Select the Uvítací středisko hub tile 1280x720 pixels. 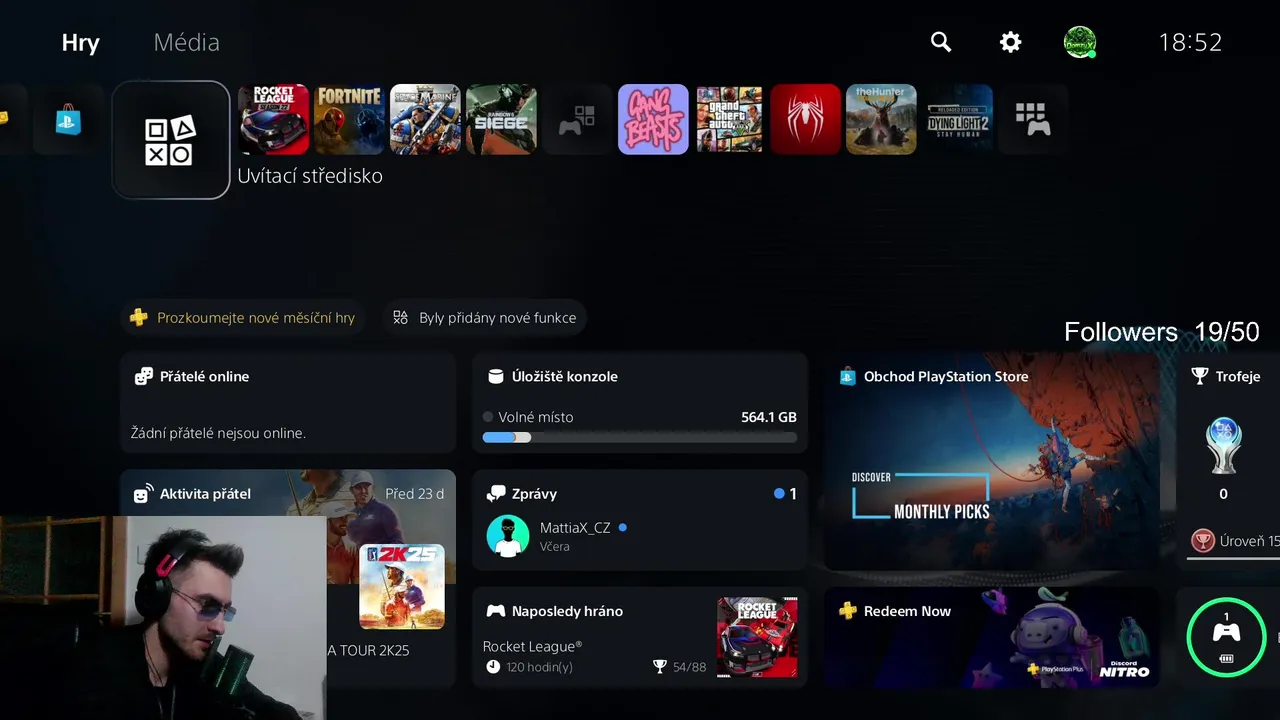point(171,140)
